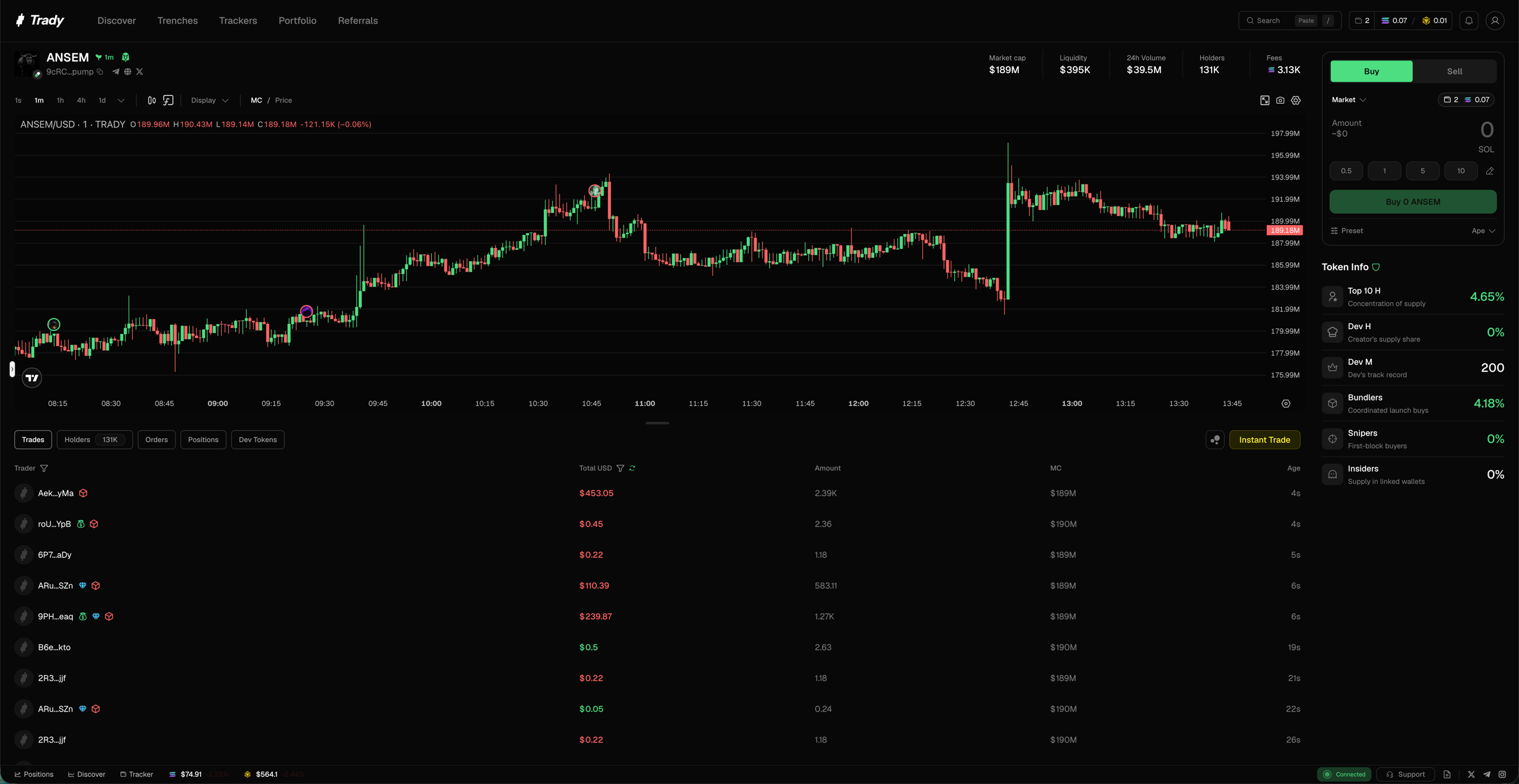Show chart in MC mode
The width and height of the screenshot is (1519, 784).
[x=256, y=100]
